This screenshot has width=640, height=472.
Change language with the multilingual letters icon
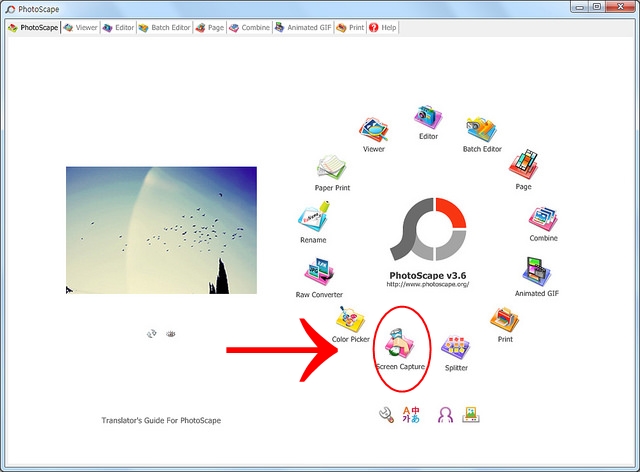411,414
